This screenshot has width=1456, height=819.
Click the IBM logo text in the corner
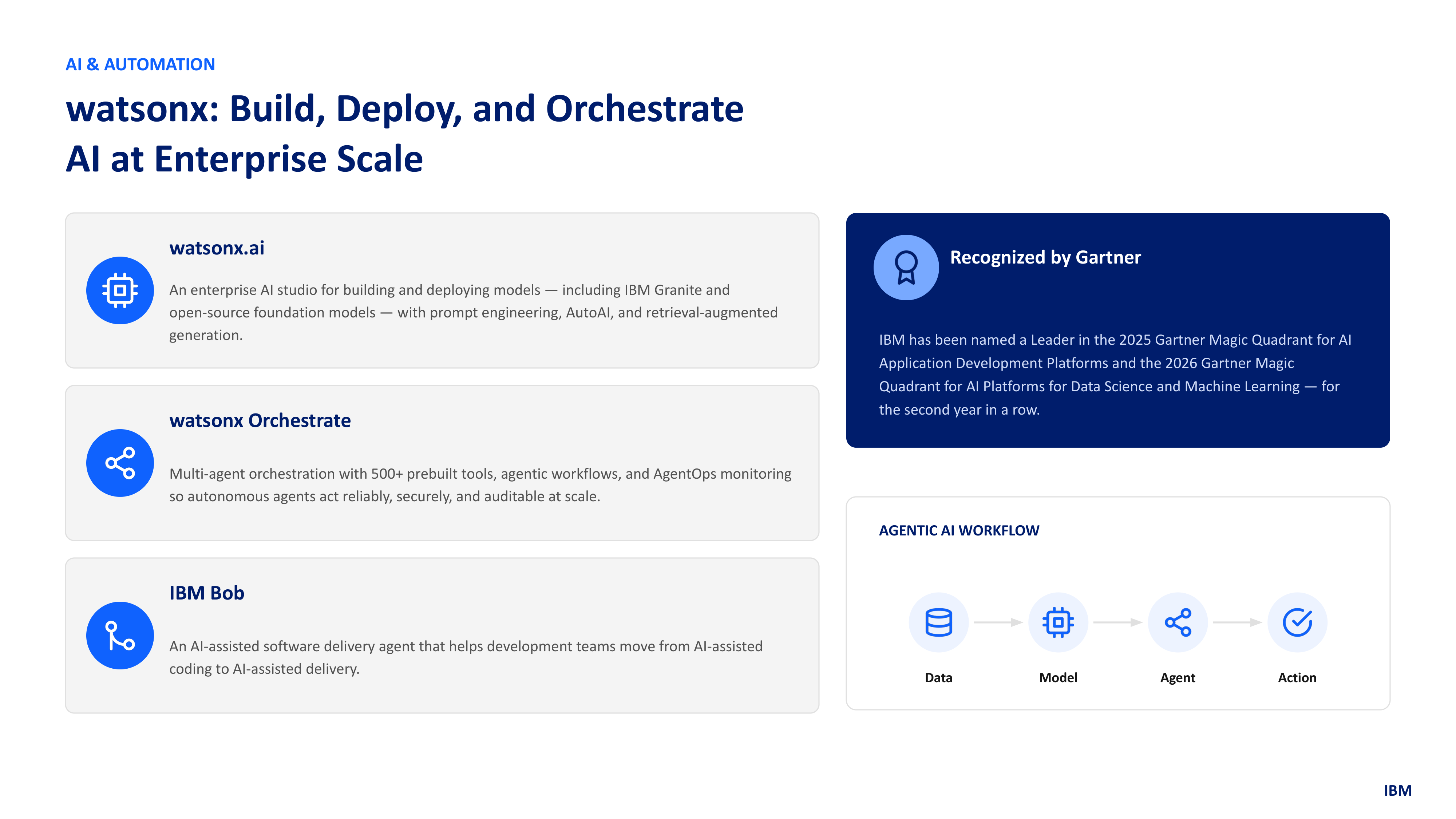pos(1398,791)
